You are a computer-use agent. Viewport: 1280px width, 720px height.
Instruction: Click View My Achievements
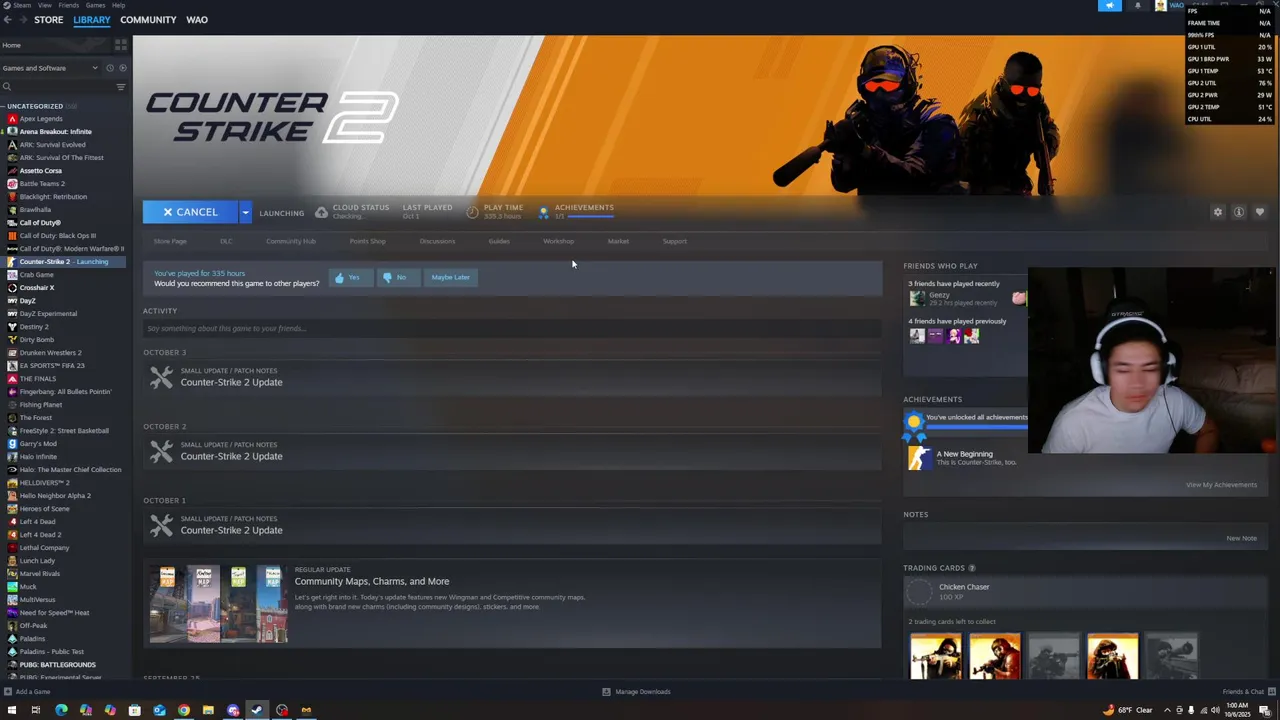pos(1221,485)
